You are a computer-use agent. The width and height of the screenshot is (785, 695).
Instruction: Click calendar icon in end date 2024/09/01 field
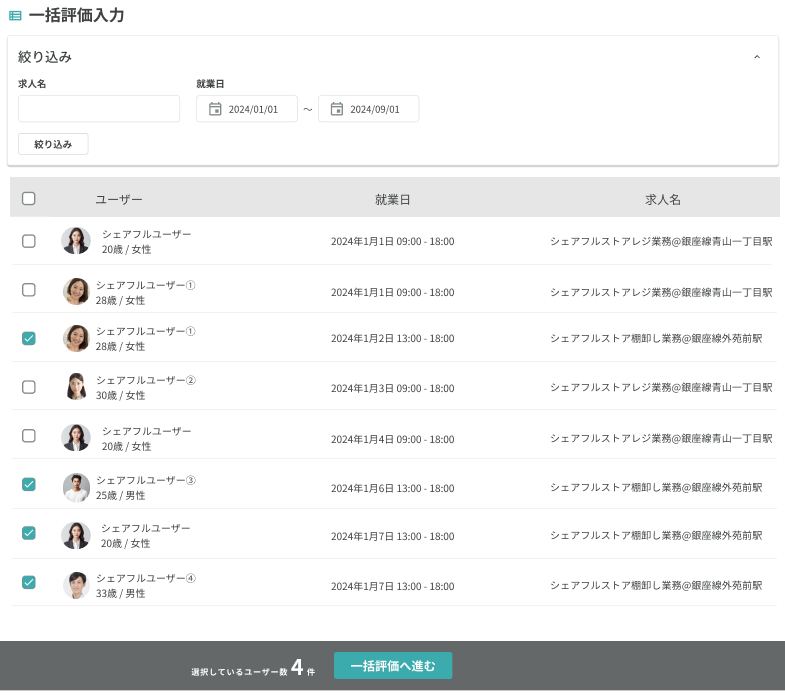click(x=337, y=109)
